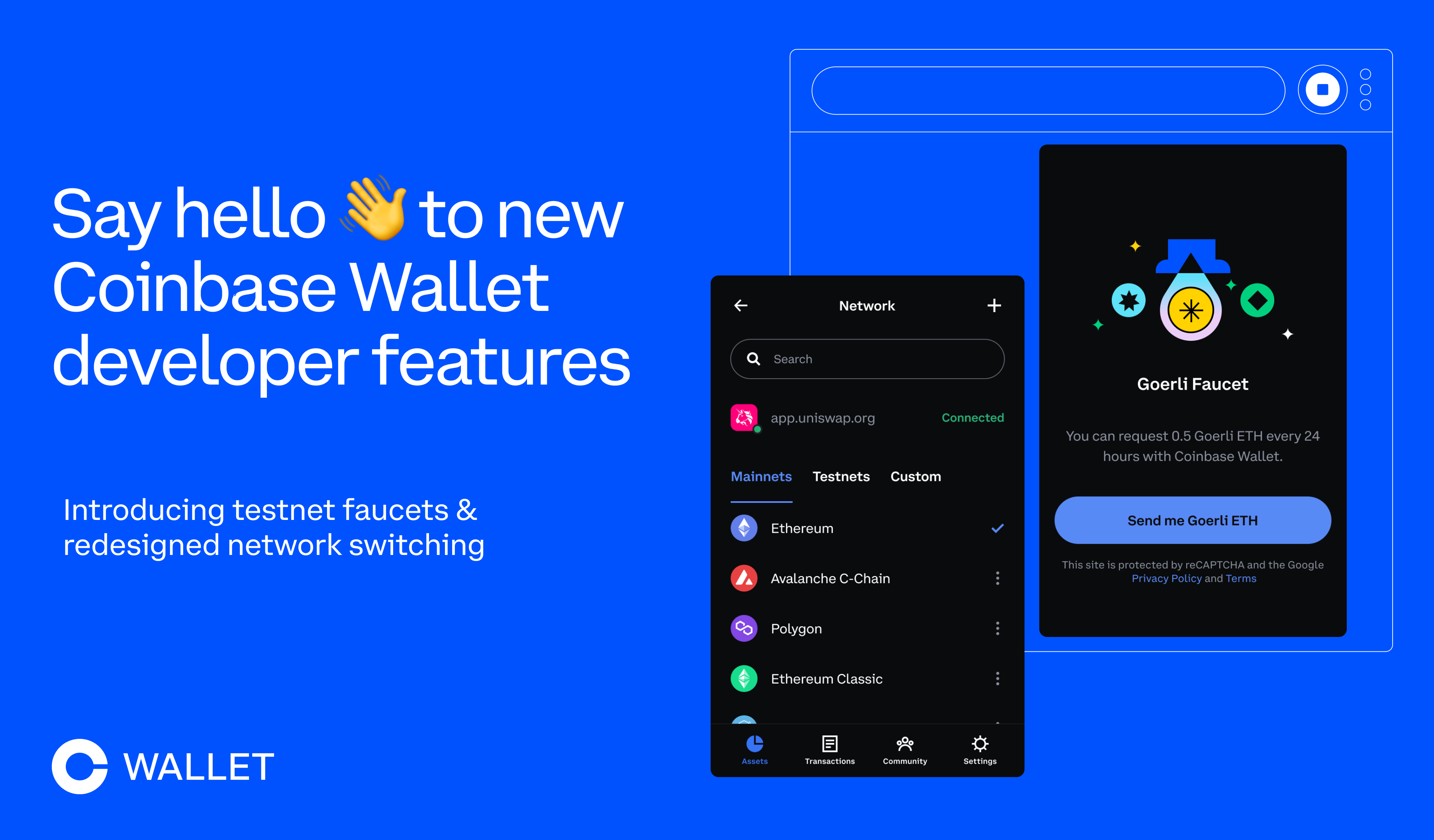This screenshot has height=840, width=1434.
Task: Click the Polygon options icon
Action: 997,628
